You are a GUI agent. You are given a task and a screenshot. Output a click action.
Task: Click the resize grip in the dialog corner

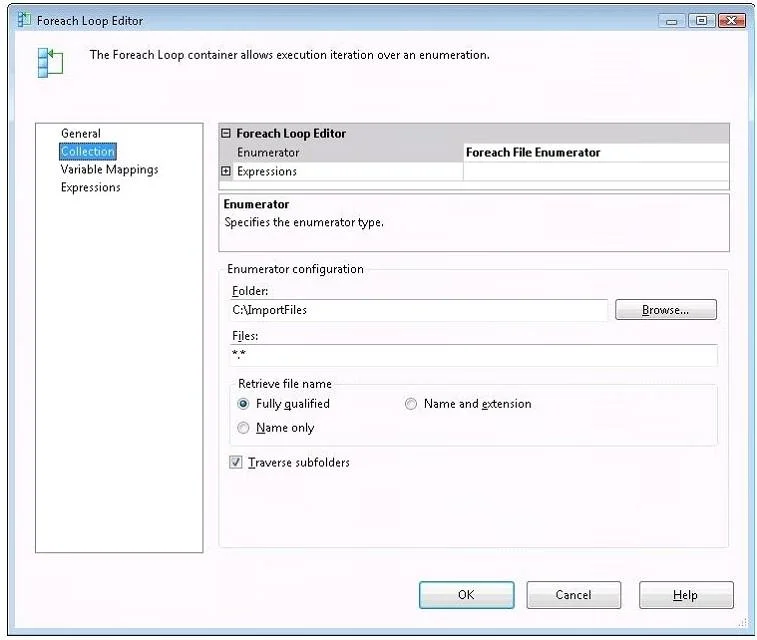click(743, 623)
